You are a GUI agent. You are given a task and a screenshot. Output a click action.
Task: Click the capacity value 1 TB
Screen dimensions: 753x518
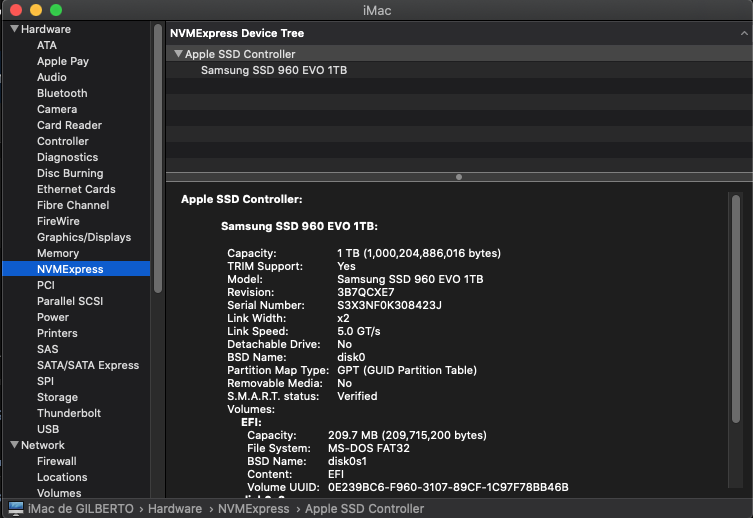[x=419, y=253]
